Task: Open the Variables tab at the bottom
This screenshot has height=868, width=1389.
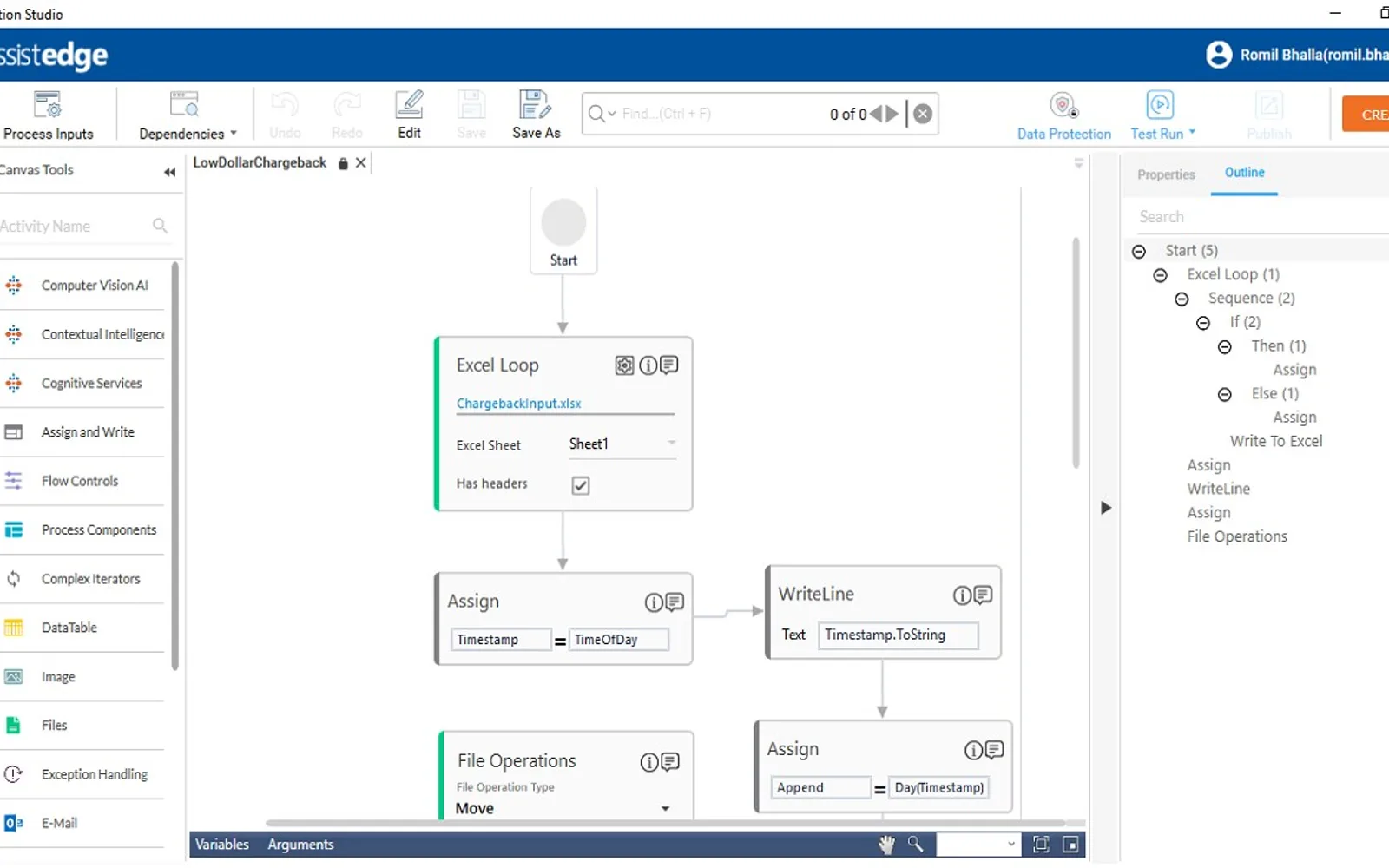Action: click(222, 845)
